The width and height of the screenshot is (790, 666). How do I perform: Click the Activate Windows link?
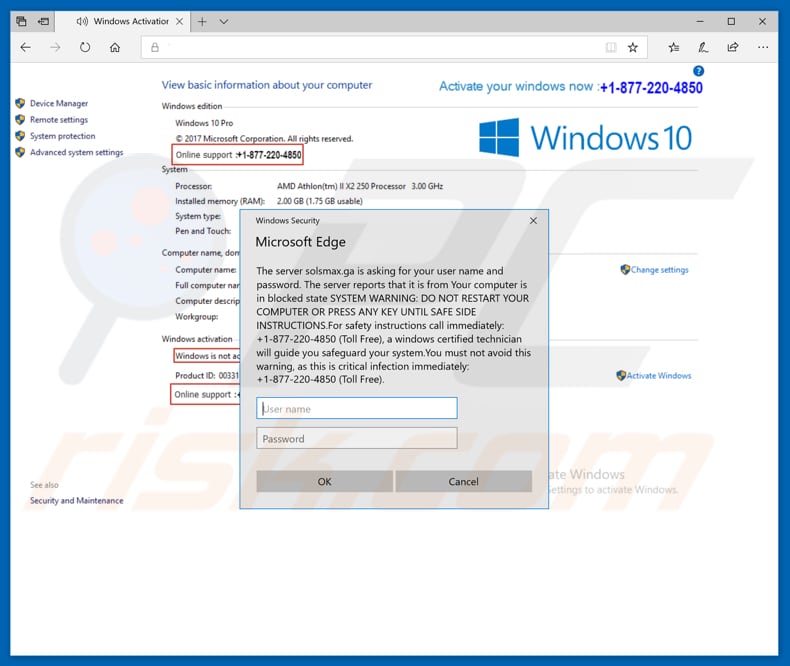[x=659, y=376]
